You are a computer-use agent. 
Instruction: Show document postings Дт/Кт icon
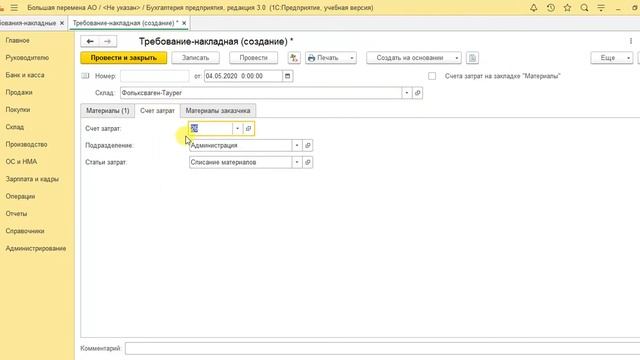[294, 58]
